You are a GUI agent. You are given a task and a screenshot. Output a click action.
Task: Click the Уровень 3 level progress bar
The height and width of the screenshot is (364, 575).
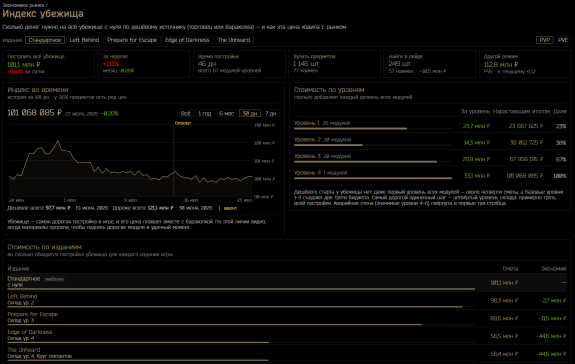pyautogui.click(x=373, y=162)
